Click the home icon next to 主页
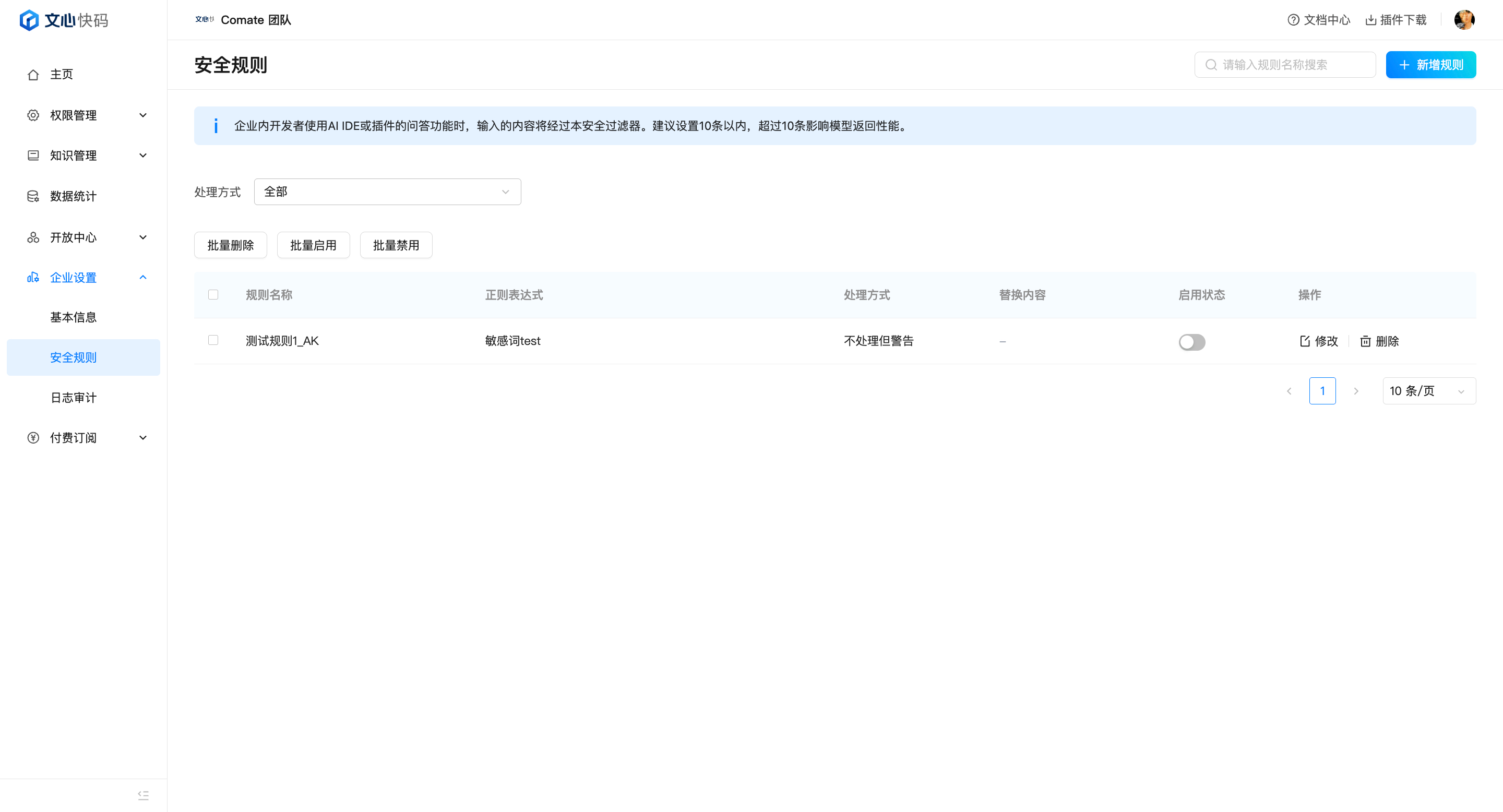This screenshot has width=1503, height=812. [33, 75]
